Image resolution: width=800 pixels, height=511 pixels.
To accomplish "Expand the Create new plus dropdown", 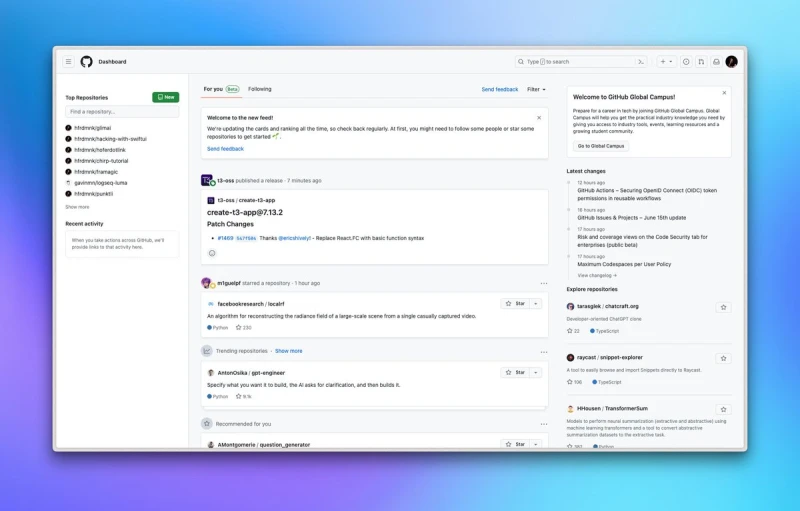I will click(666, 61).
